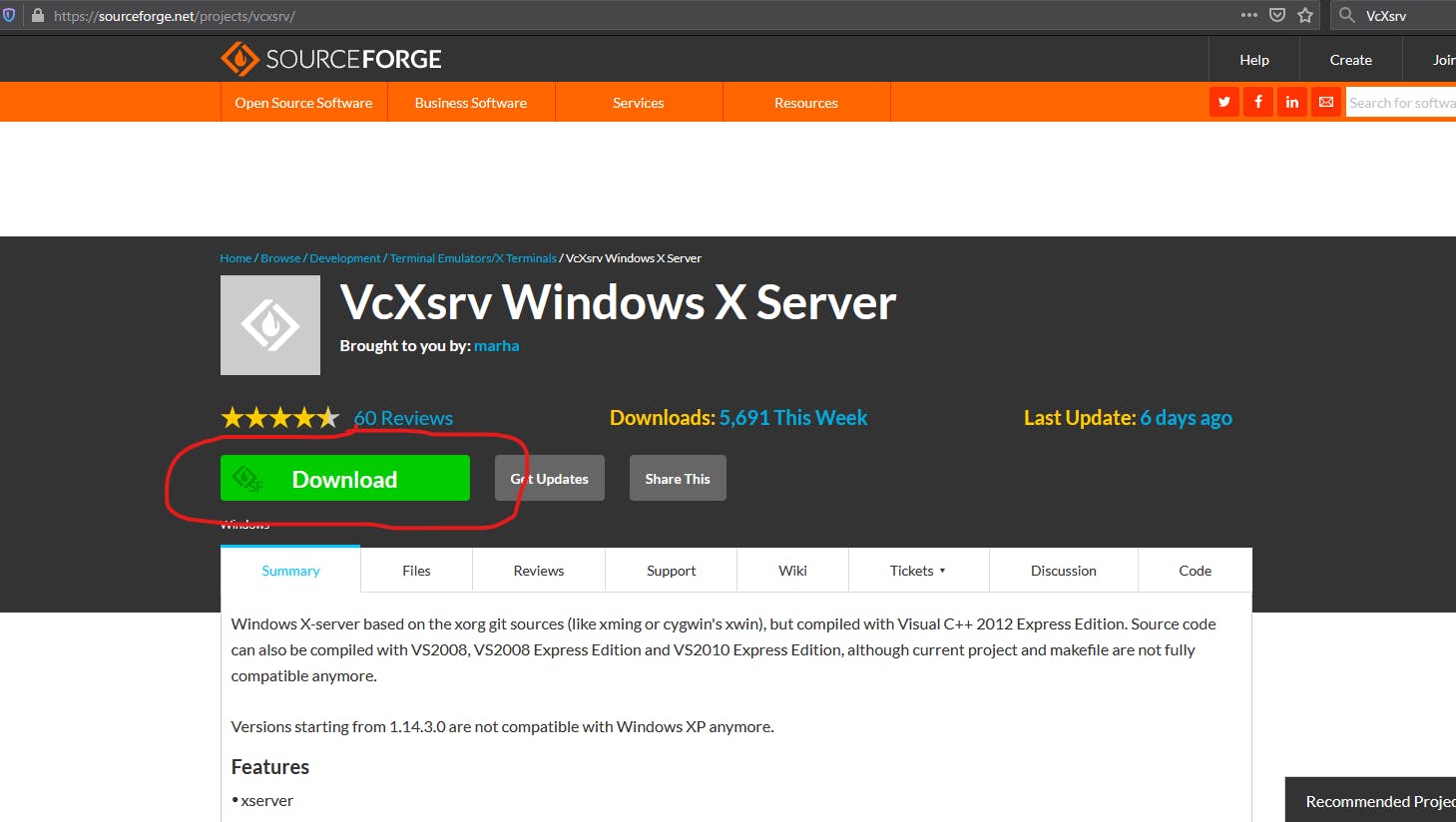Click the browser search box containing VcXsrv
This screenshot has height=822, width=1456.
pos(1395,15)
